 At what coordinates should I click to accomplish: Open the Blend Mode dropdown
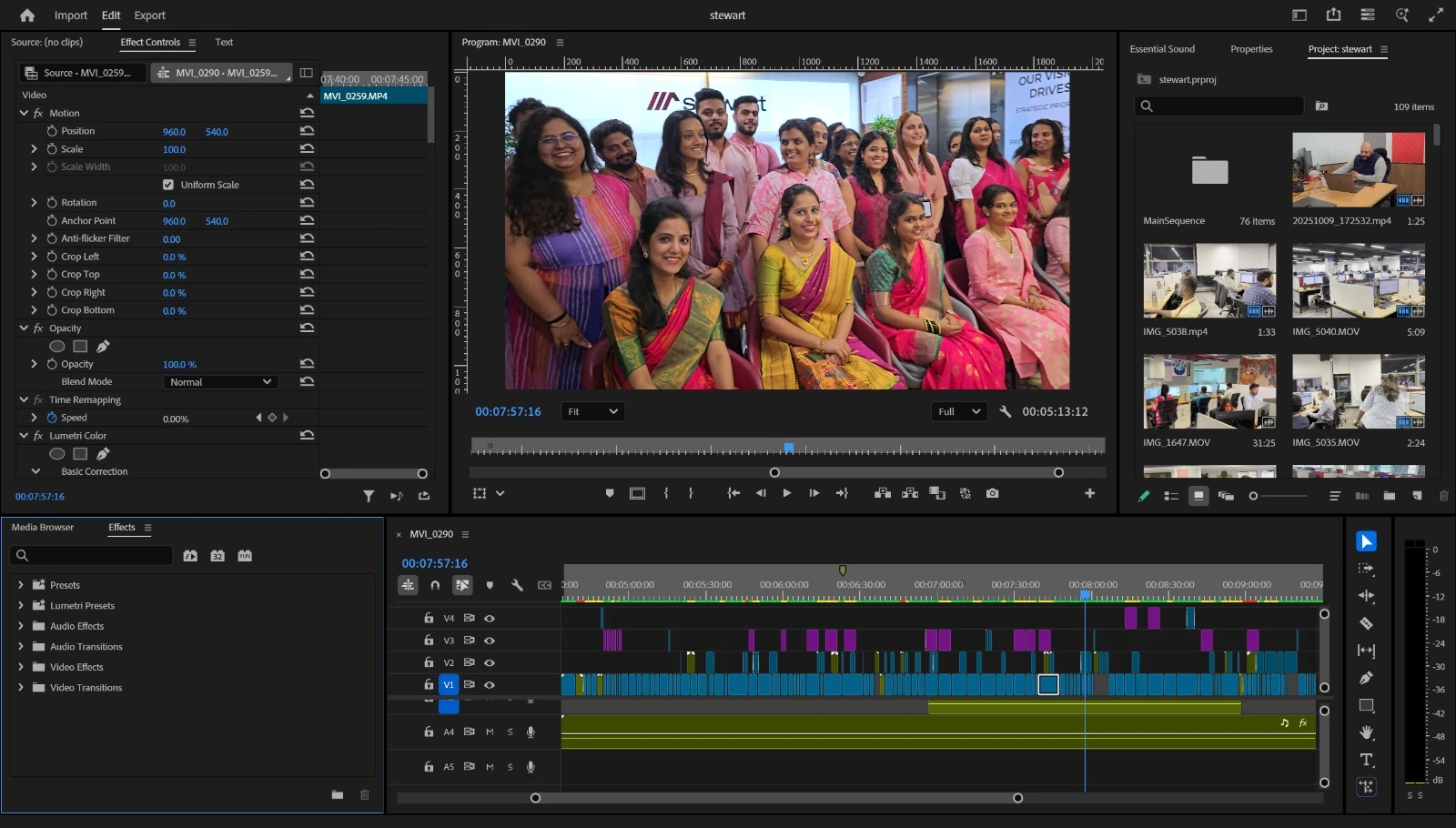click(220, 382)
